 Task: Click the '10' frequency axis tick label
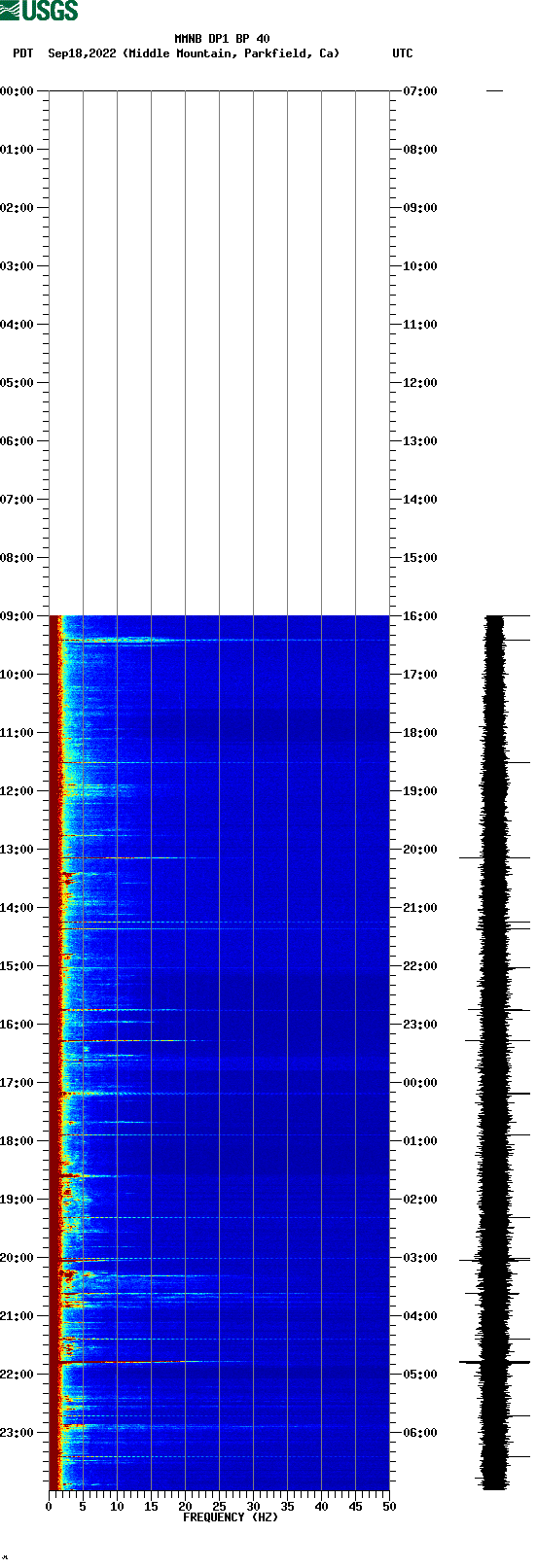click(117, 1507)
